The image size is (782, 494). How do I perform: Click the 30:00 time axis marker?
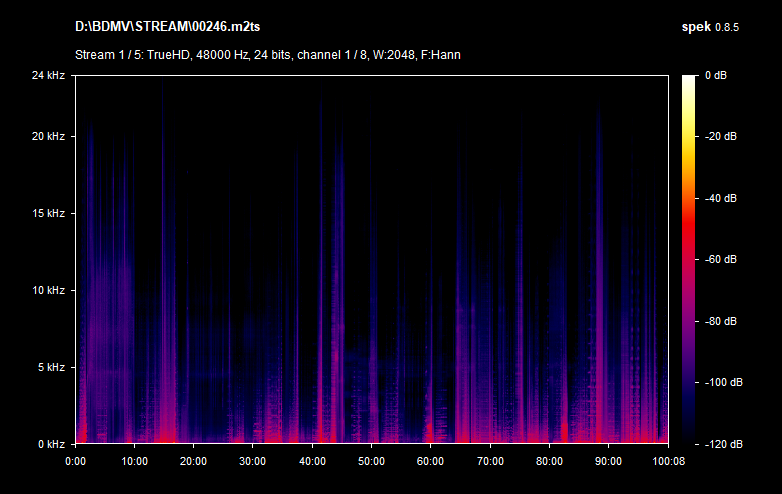coord(252,461)
